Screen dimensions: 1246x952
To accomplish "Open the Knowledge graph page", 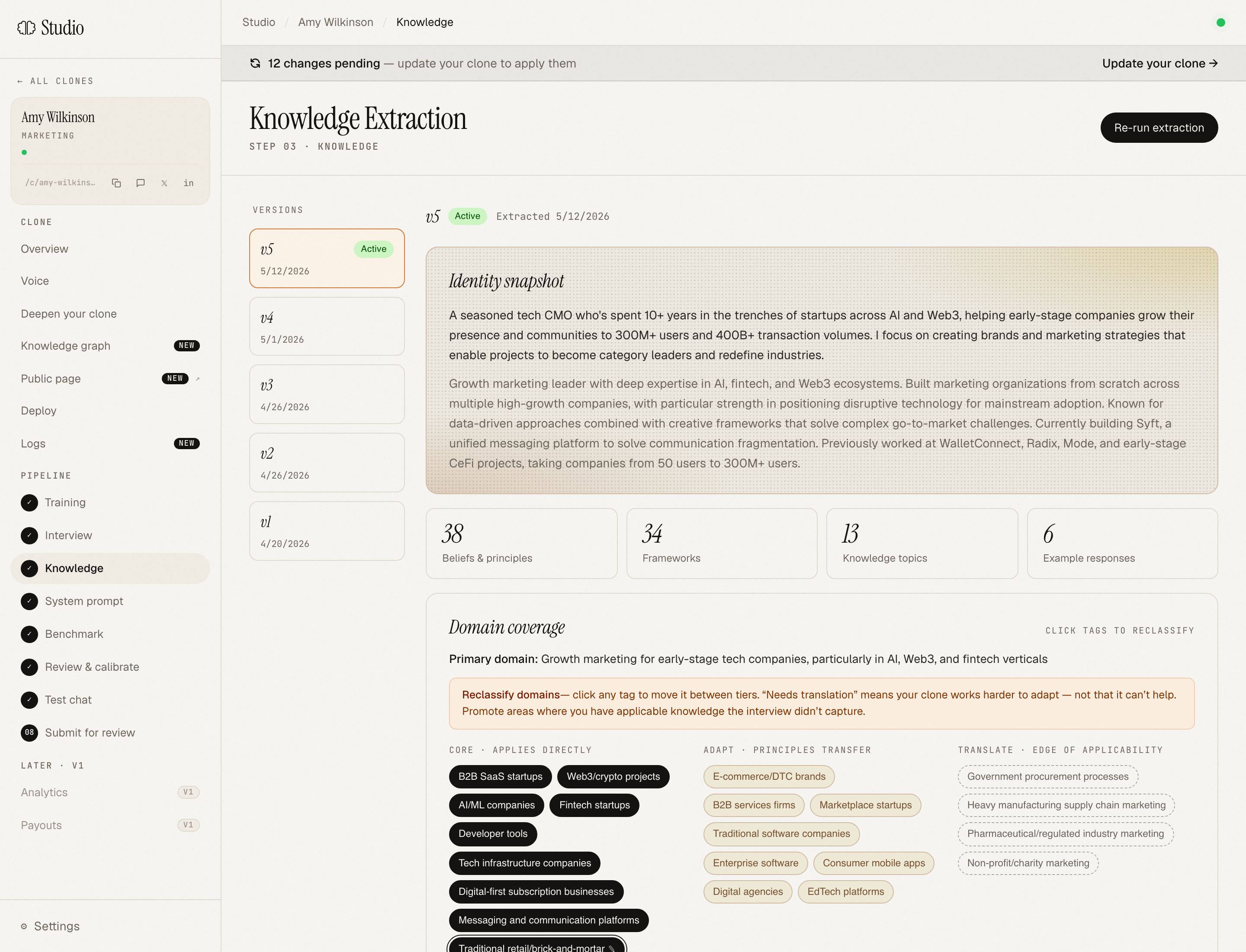I will click(110, 346).
